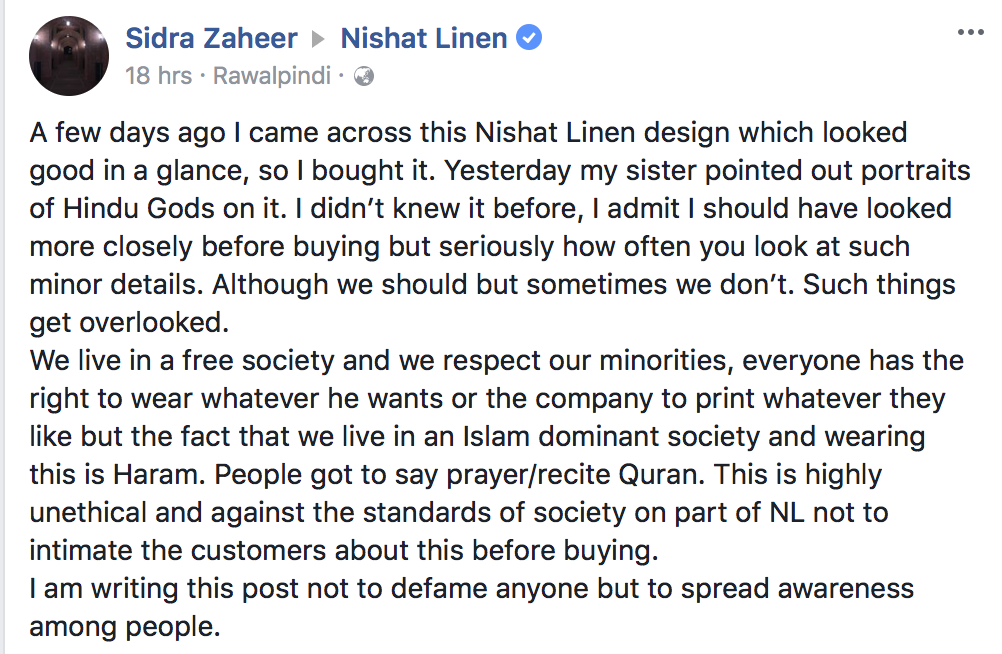Click the blue verified badge beside Nishat Linen
This screenshot has height=654, width=1002.
pos(529,38)
